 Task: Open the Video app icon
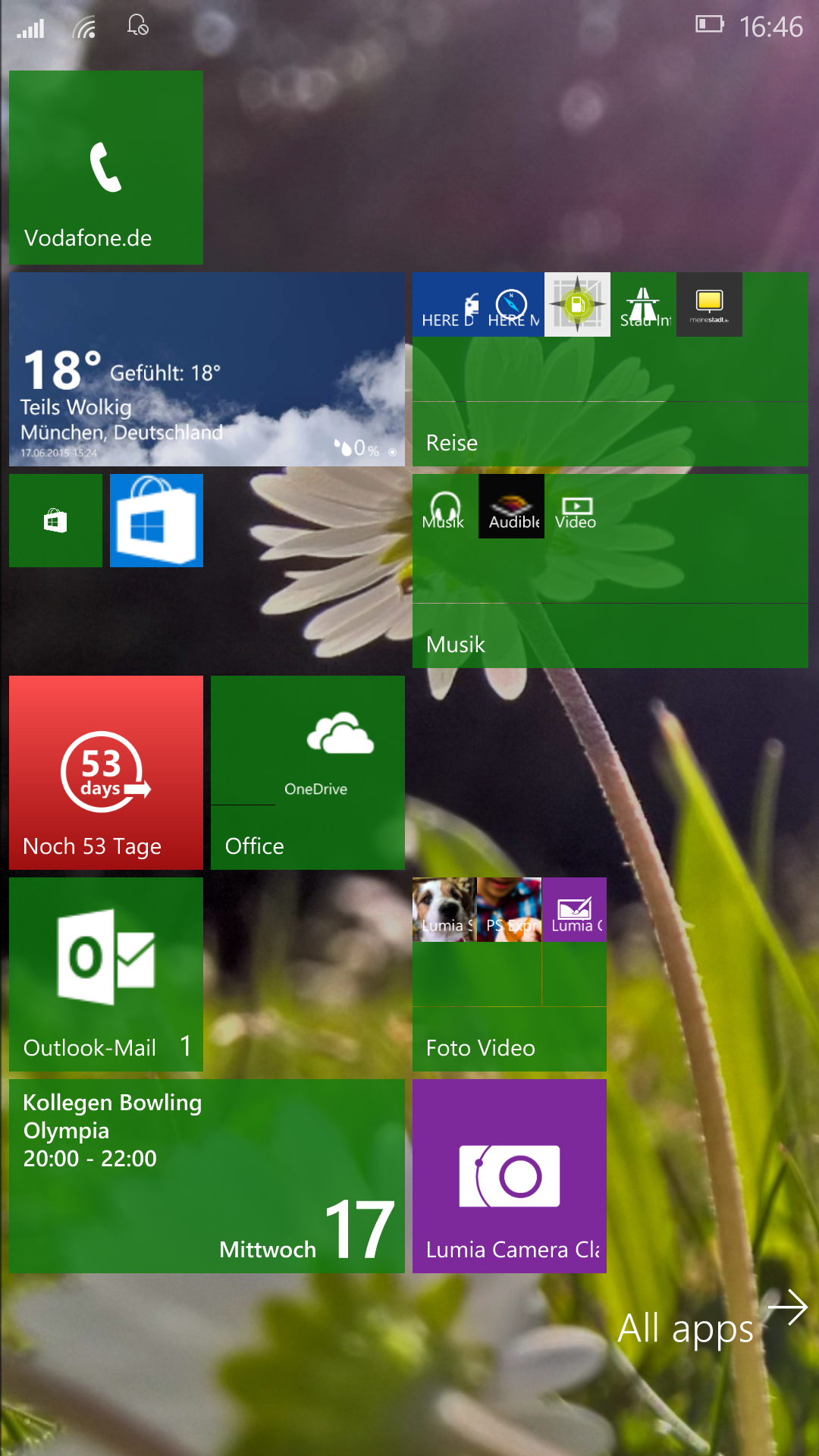coord(577,506)
